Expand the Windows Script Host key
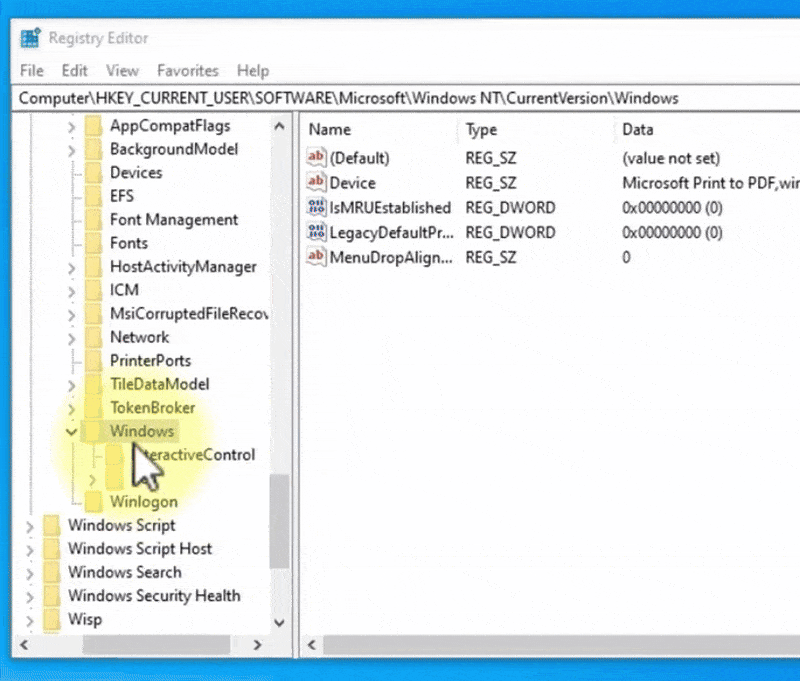The height and width of the screenshot is (681, 800). coord(30,548)
